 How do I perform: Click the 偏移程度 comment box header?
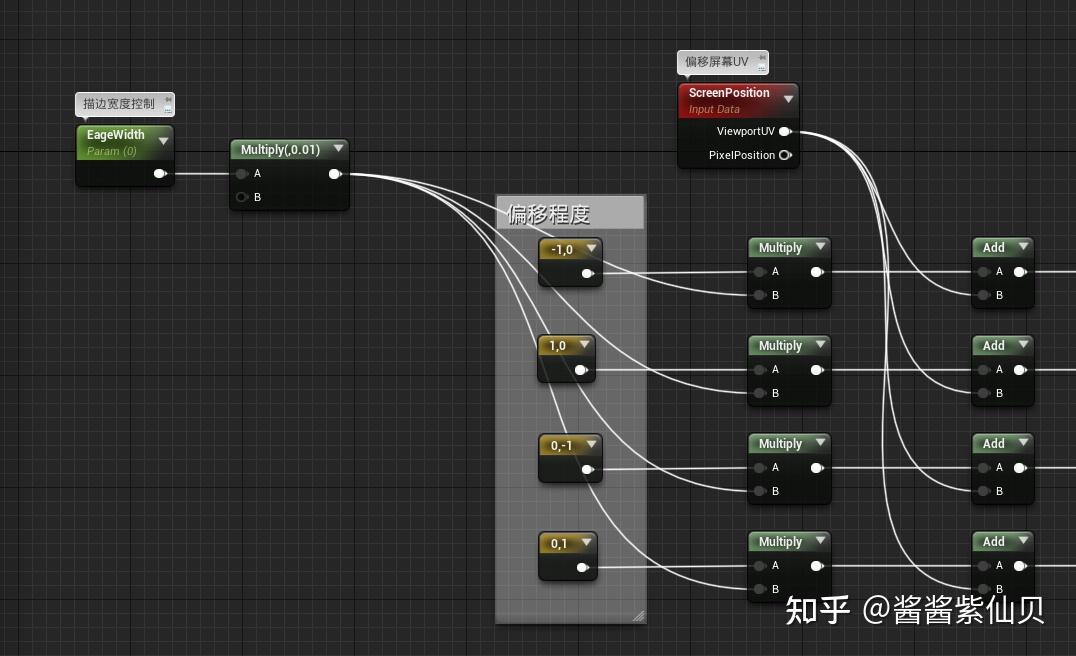[570, 212]
